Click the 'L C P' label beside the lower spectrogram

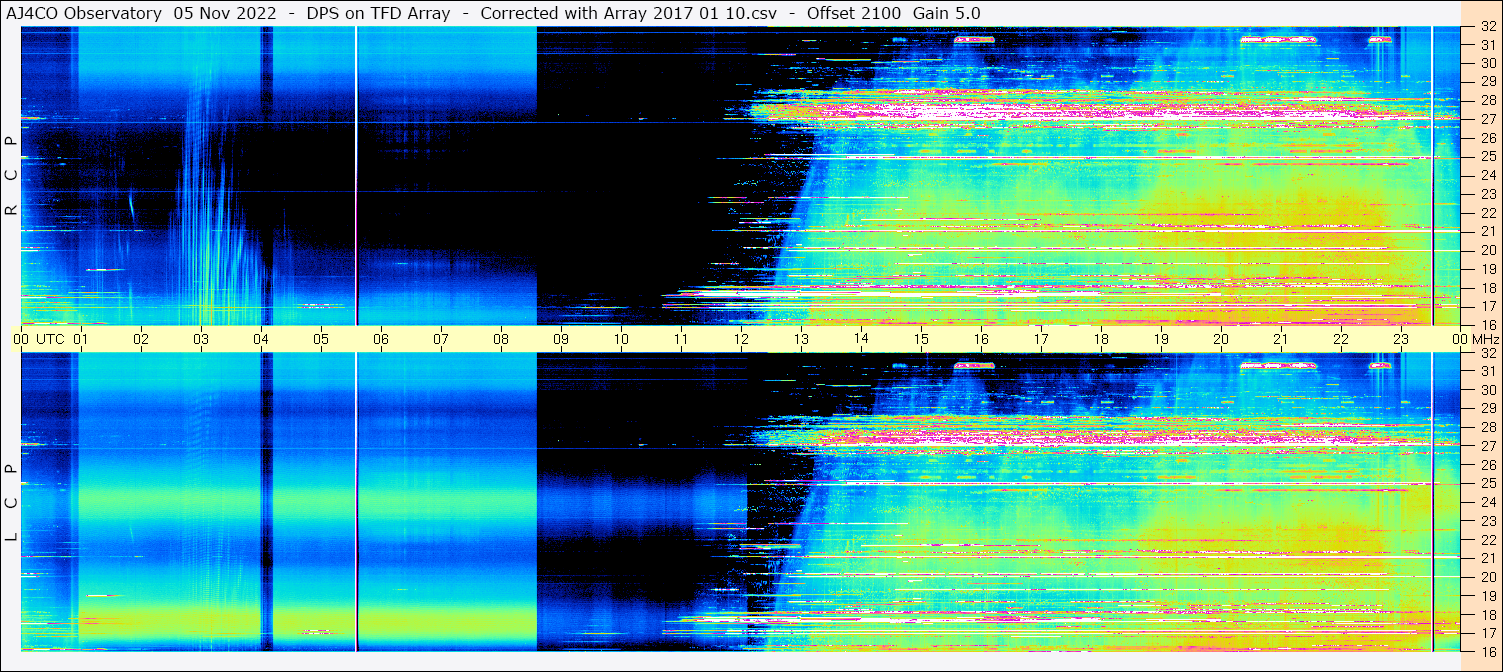(11, 503)
